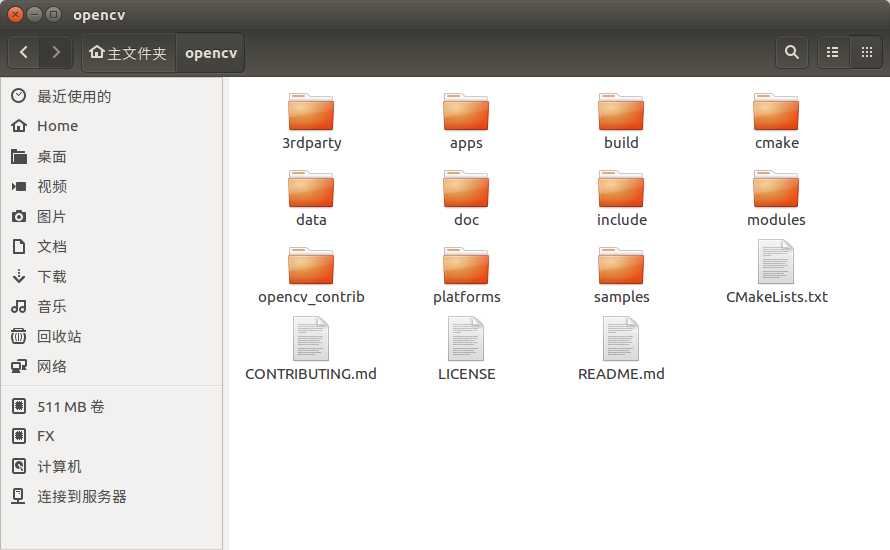Open the 511 MB 卷 volume
This screenshot has width=890, height=550.
111,406
